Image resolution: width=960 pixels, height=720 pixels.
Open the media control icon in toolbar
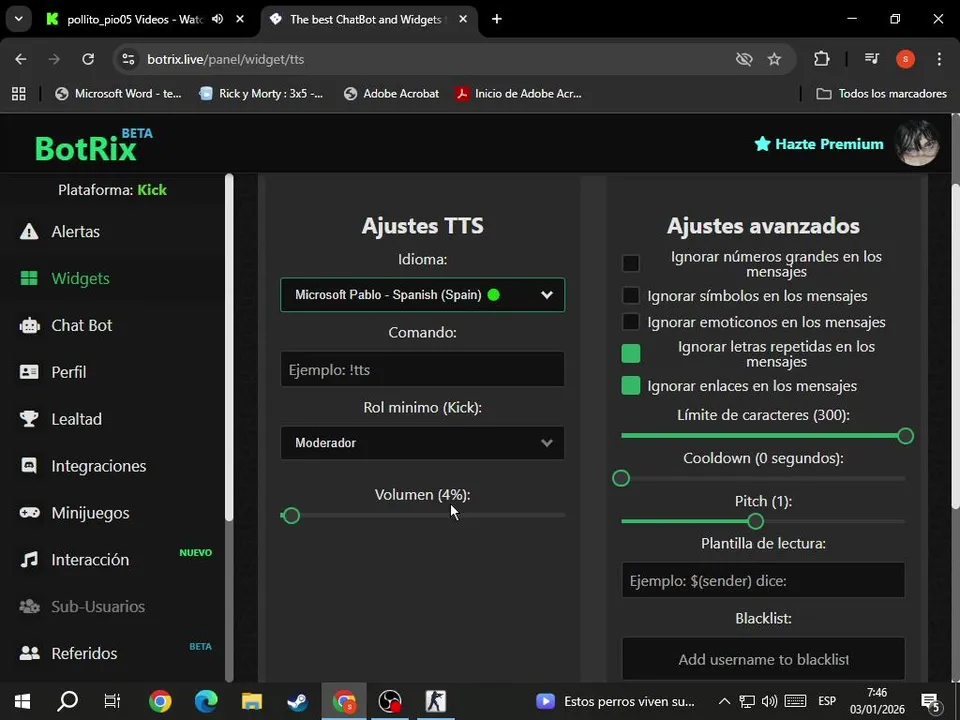pos(872,59)
